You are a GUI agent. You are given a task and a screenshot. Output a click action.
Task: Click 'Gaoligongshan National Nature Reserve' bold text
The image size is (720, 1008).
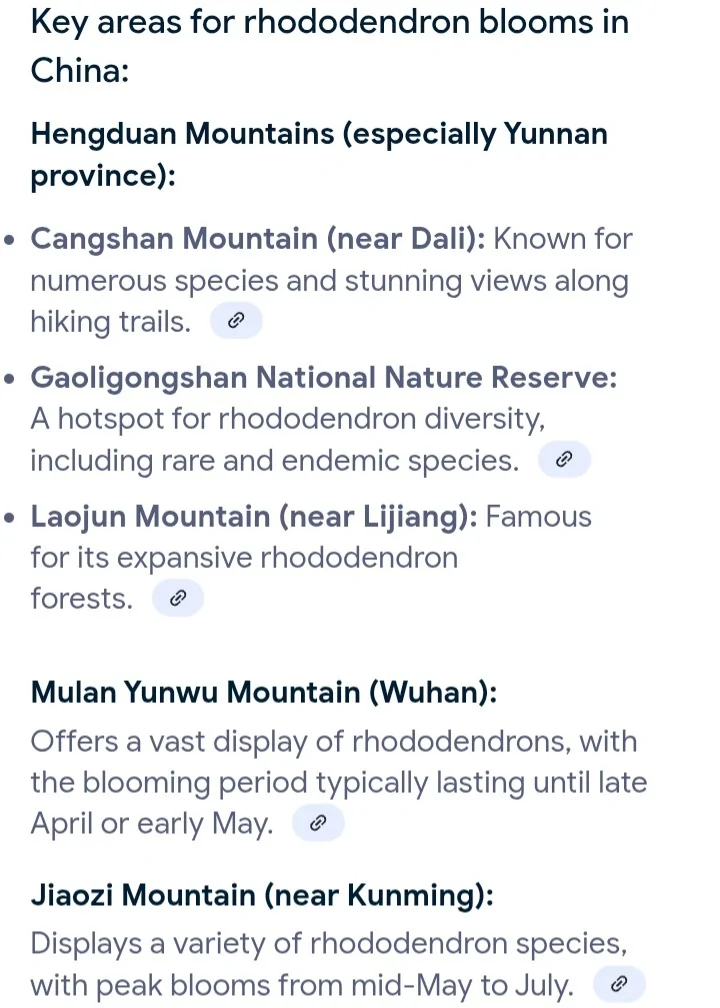323,377
